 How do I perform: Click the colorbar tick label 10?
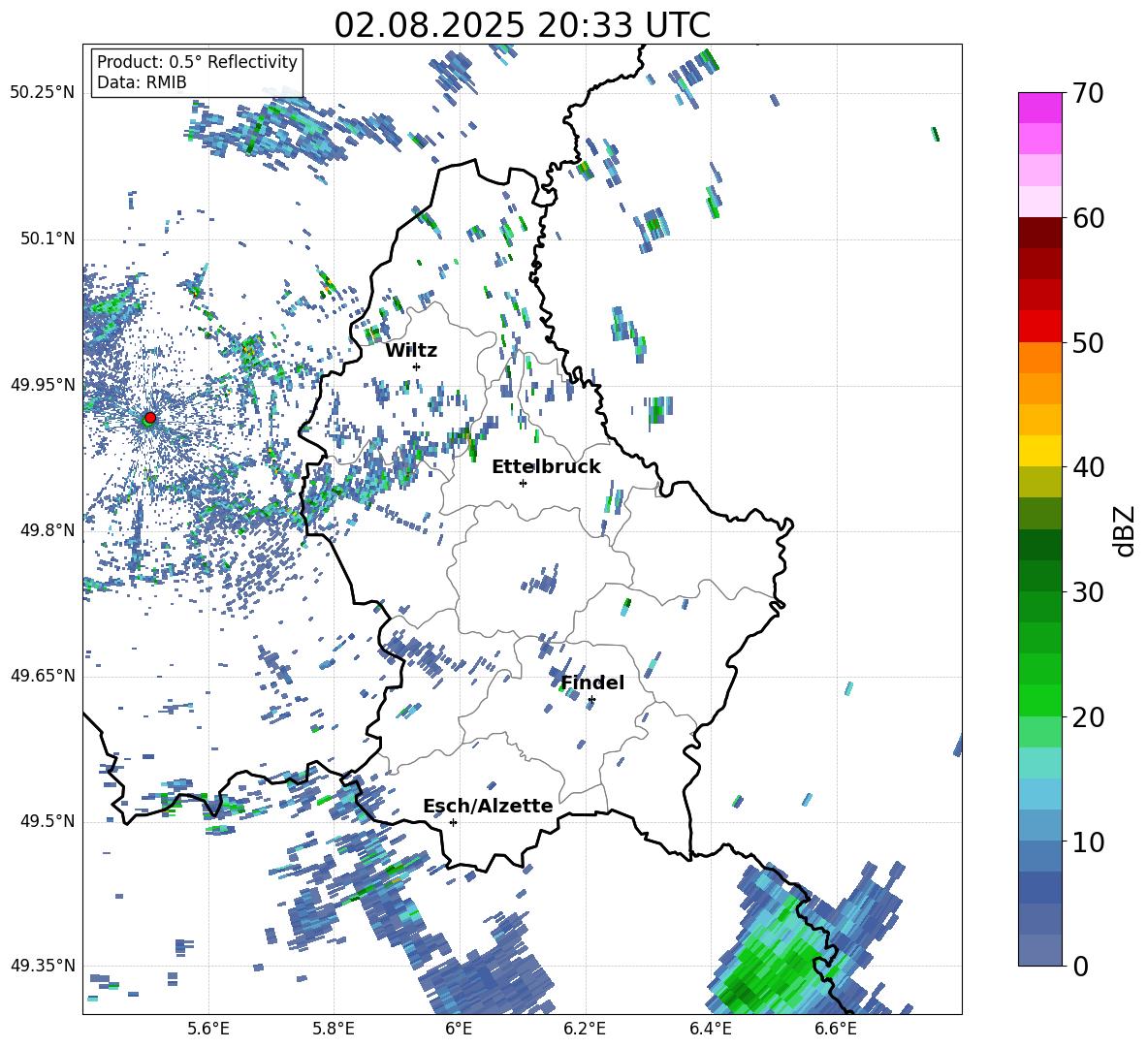click(1087, 842)
